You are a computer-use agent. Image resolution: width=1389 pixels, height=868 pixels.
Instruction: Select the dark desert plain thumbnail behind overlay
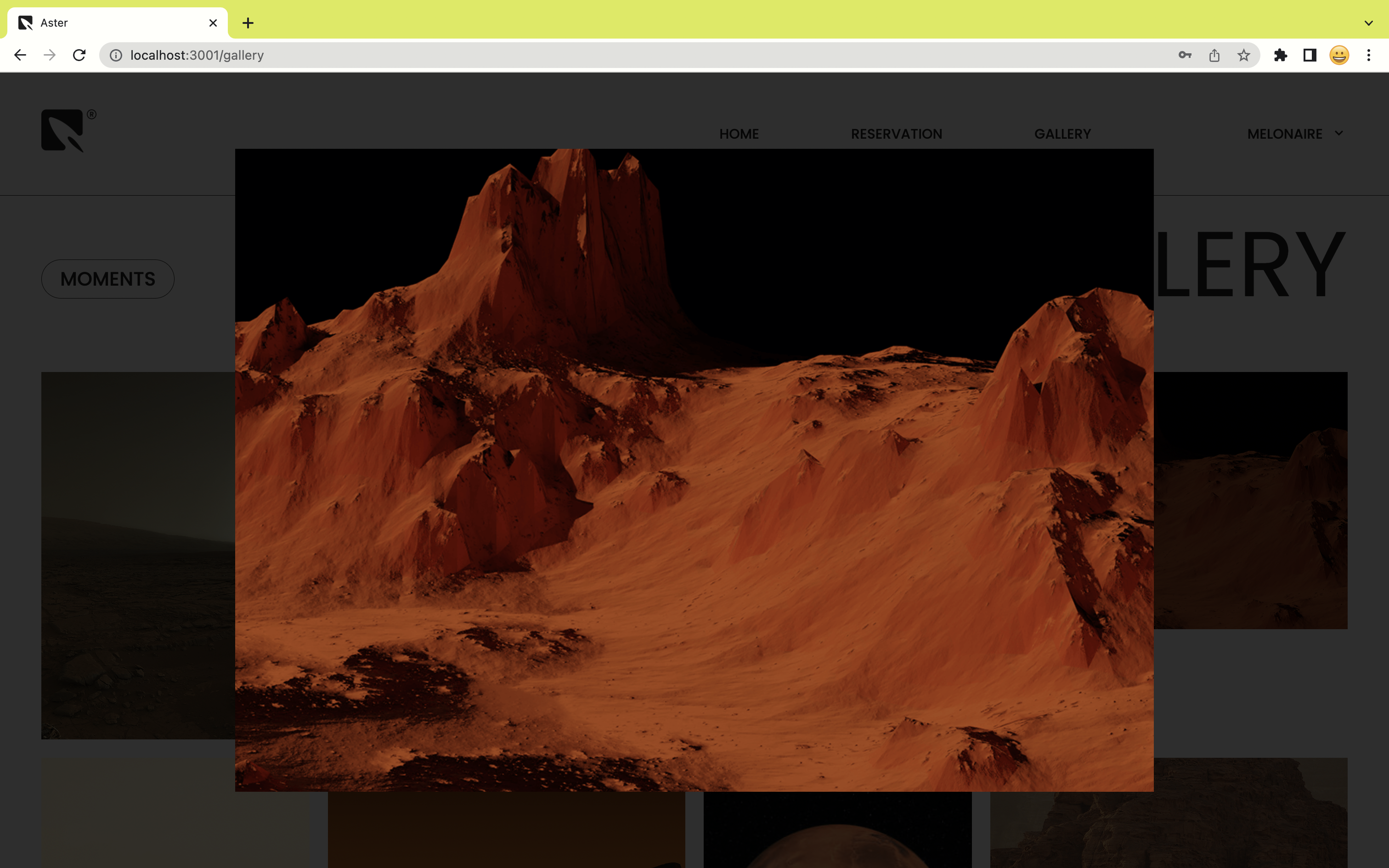(x=138, y=555)
